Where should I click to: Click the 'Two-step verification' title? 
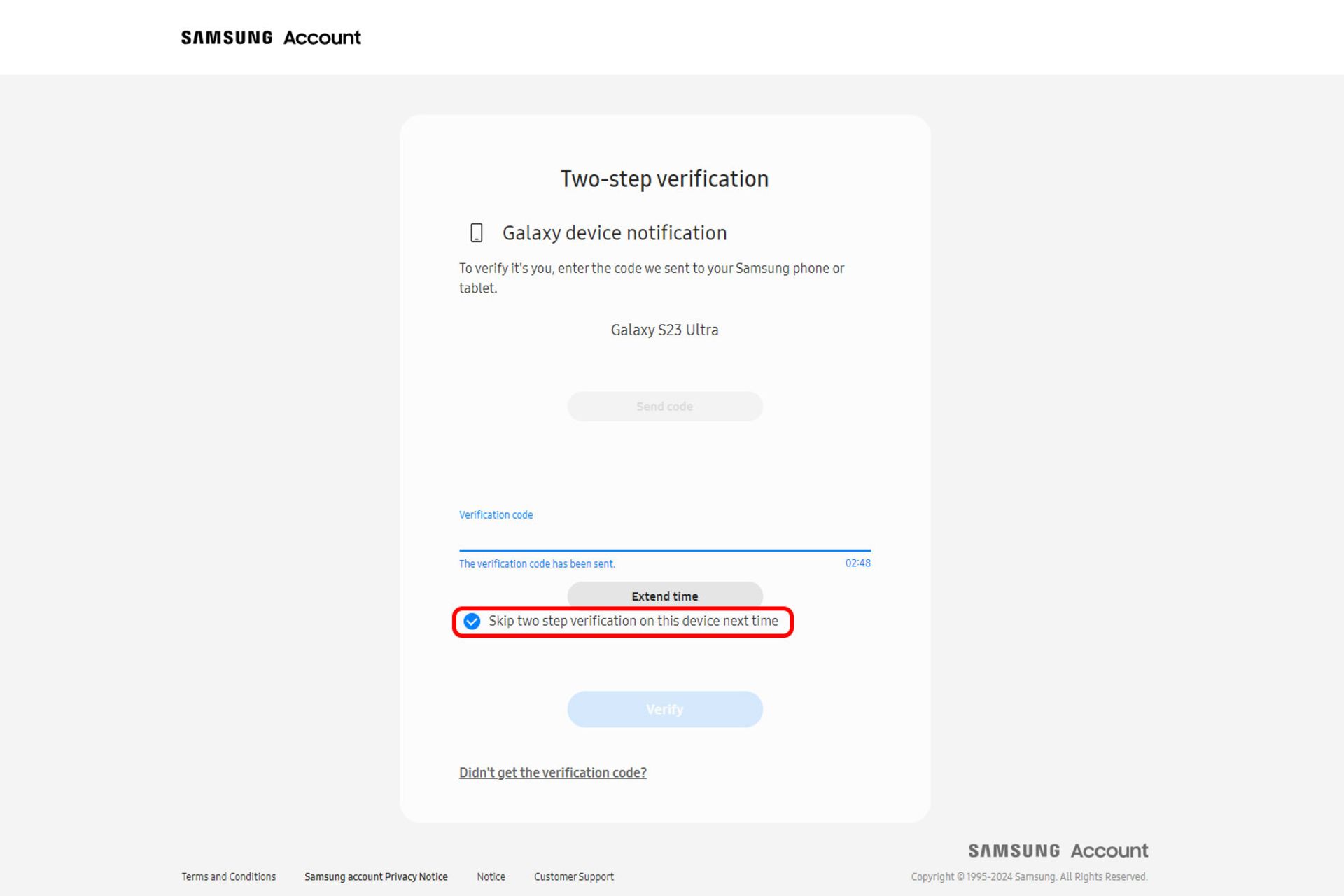[x=664, y=179]
